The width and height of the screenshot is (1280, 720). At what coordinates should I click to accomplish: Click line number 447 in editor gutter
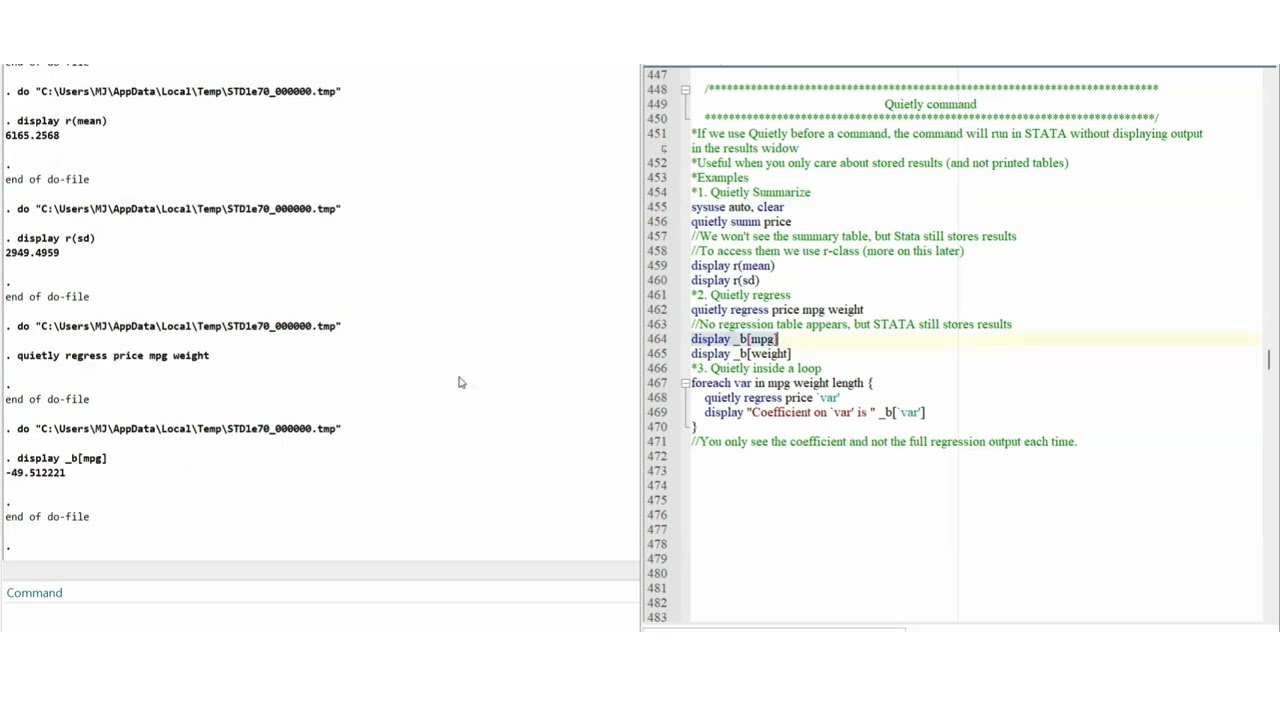(656, 75)
